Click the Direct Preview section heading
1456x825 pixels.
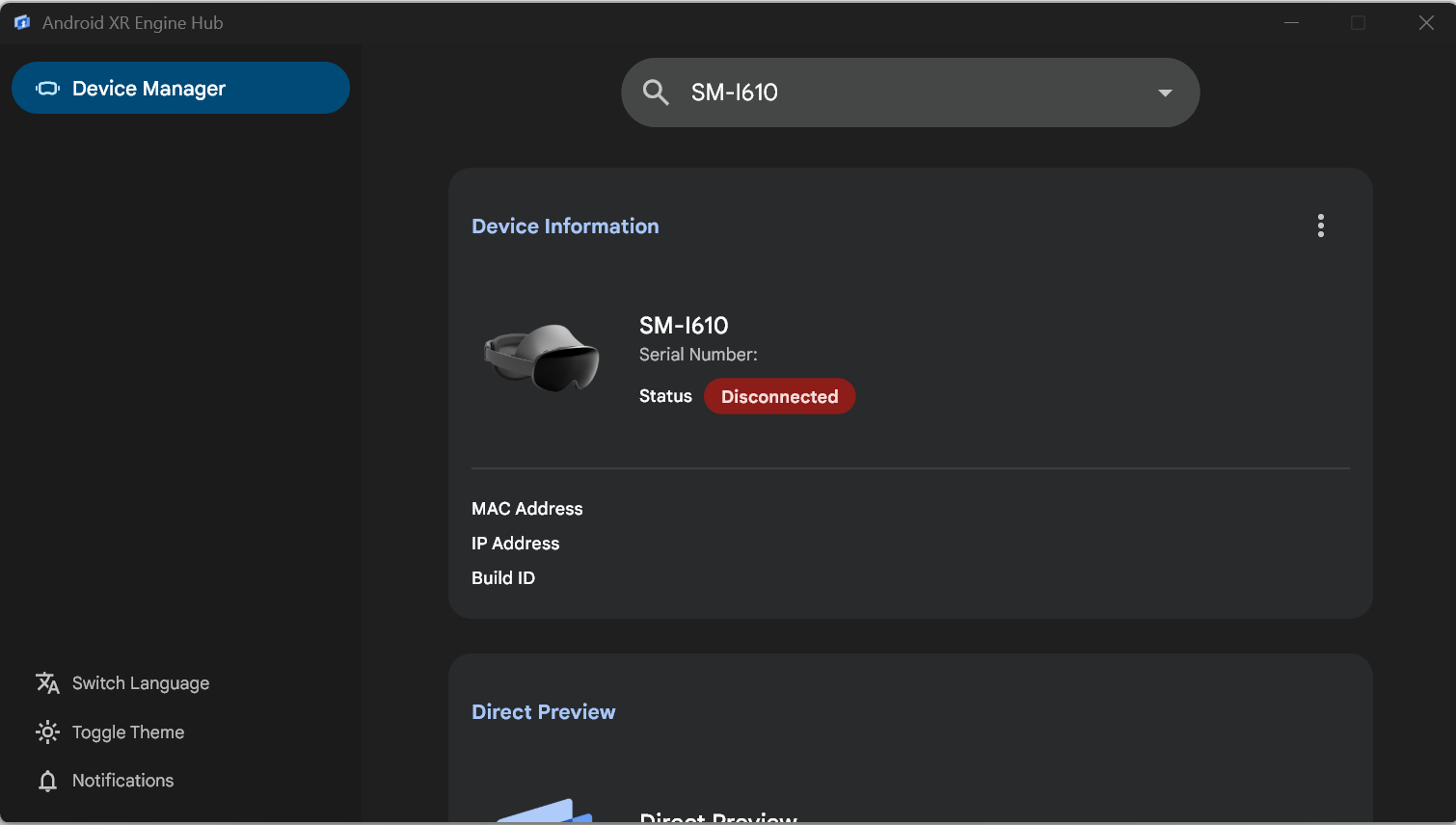pos(543,712)
